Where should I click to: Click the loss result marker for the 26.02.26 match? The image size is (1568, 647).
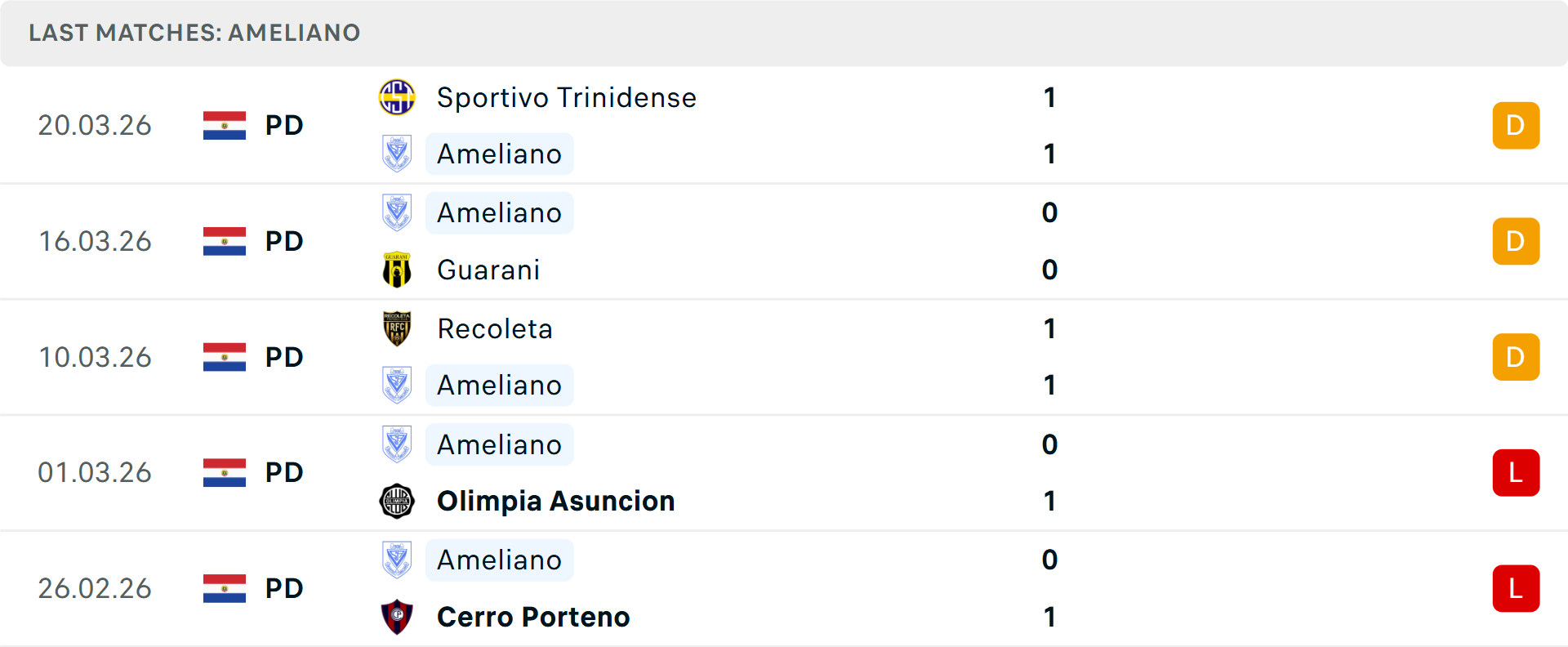click(1516, 588)
